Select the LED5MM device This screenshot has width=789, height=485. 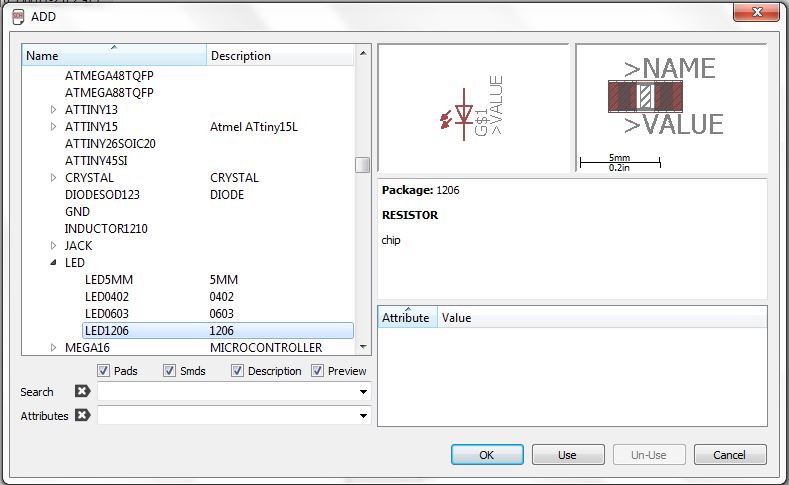pos(109,279)
